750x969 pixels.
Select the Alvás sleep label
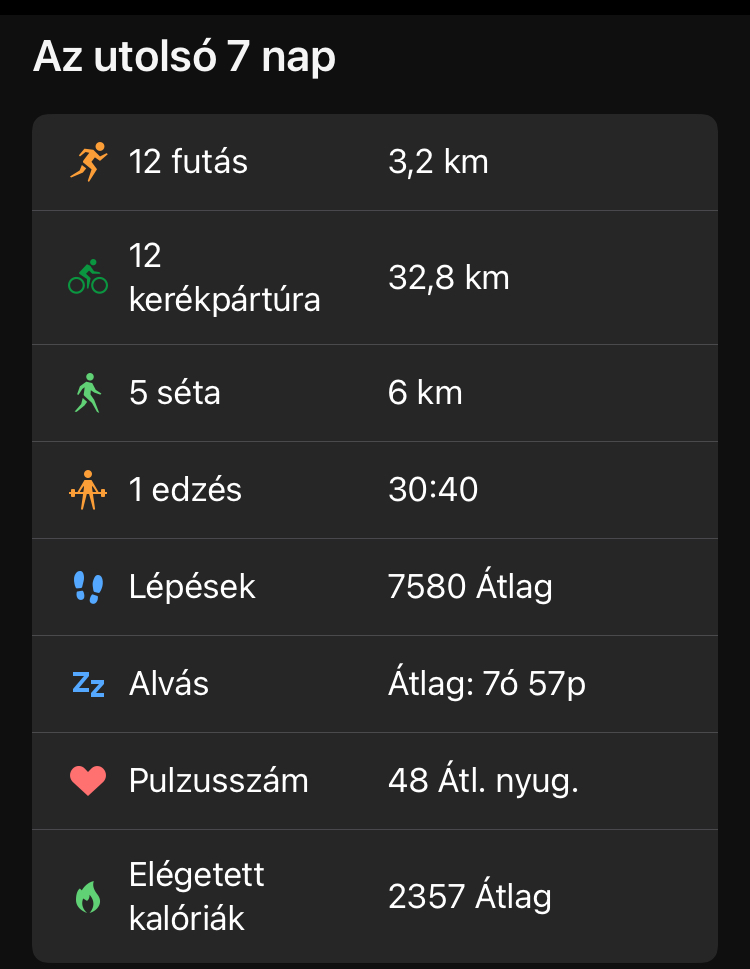pos(169,684)
